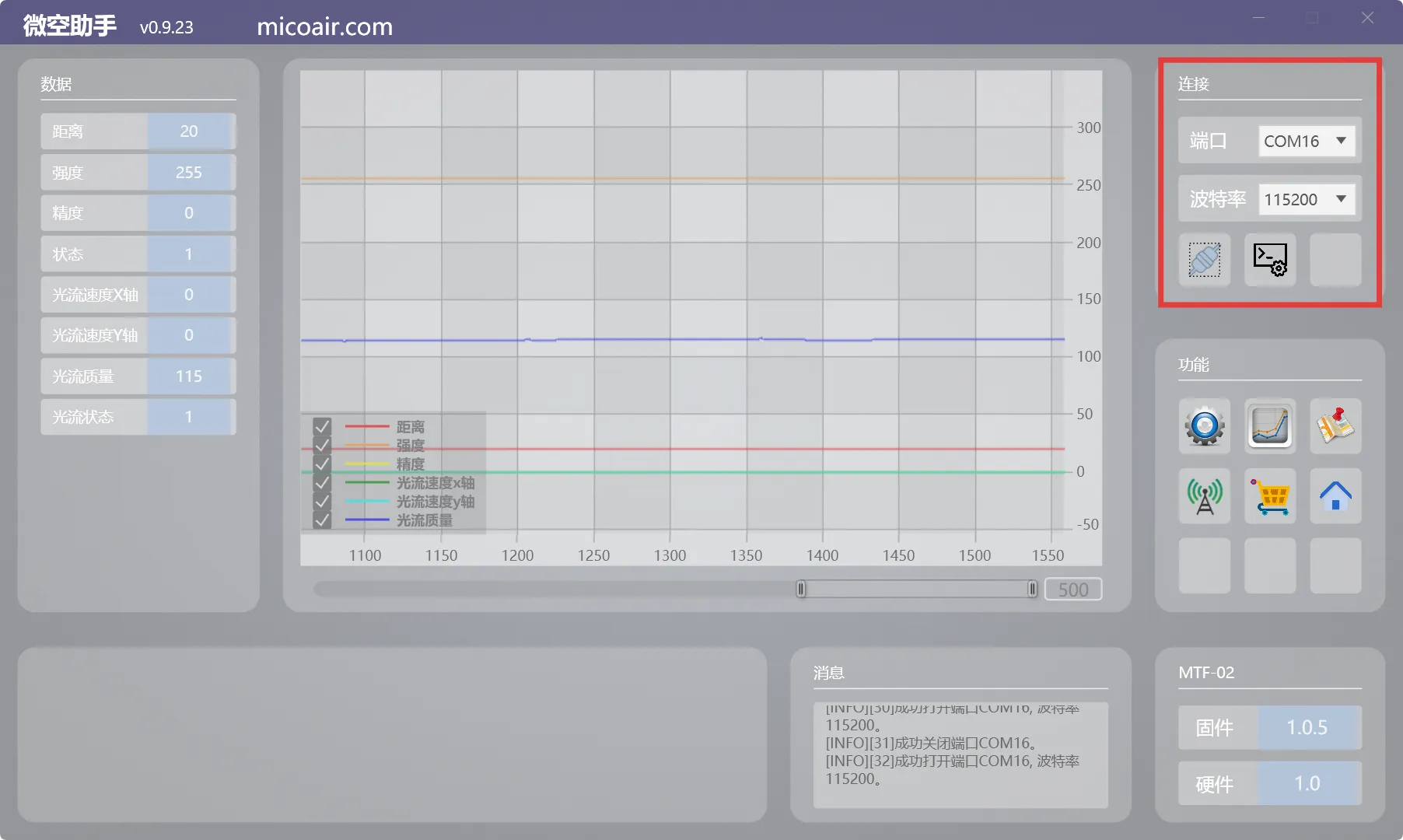Expand the 端口 COM16 dropdown
The height and width of the screenshot is (840, 1403).
click(x=1307, y=141)
